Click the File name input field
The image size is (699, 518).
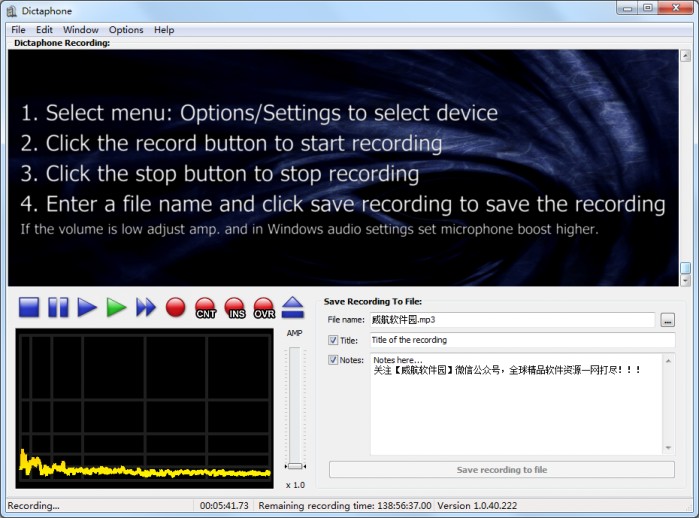click(x=512, y=320)
